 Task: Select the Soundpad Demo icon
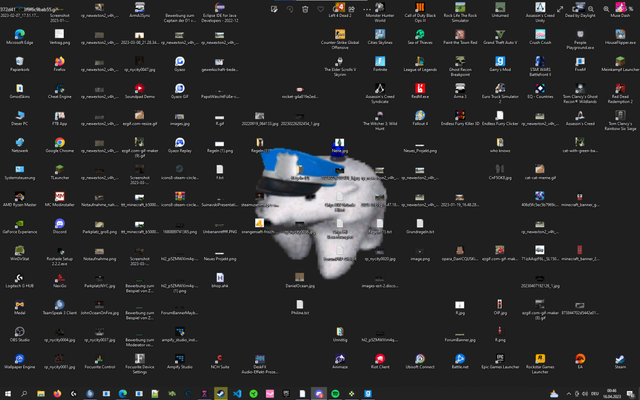pos(140,91)
